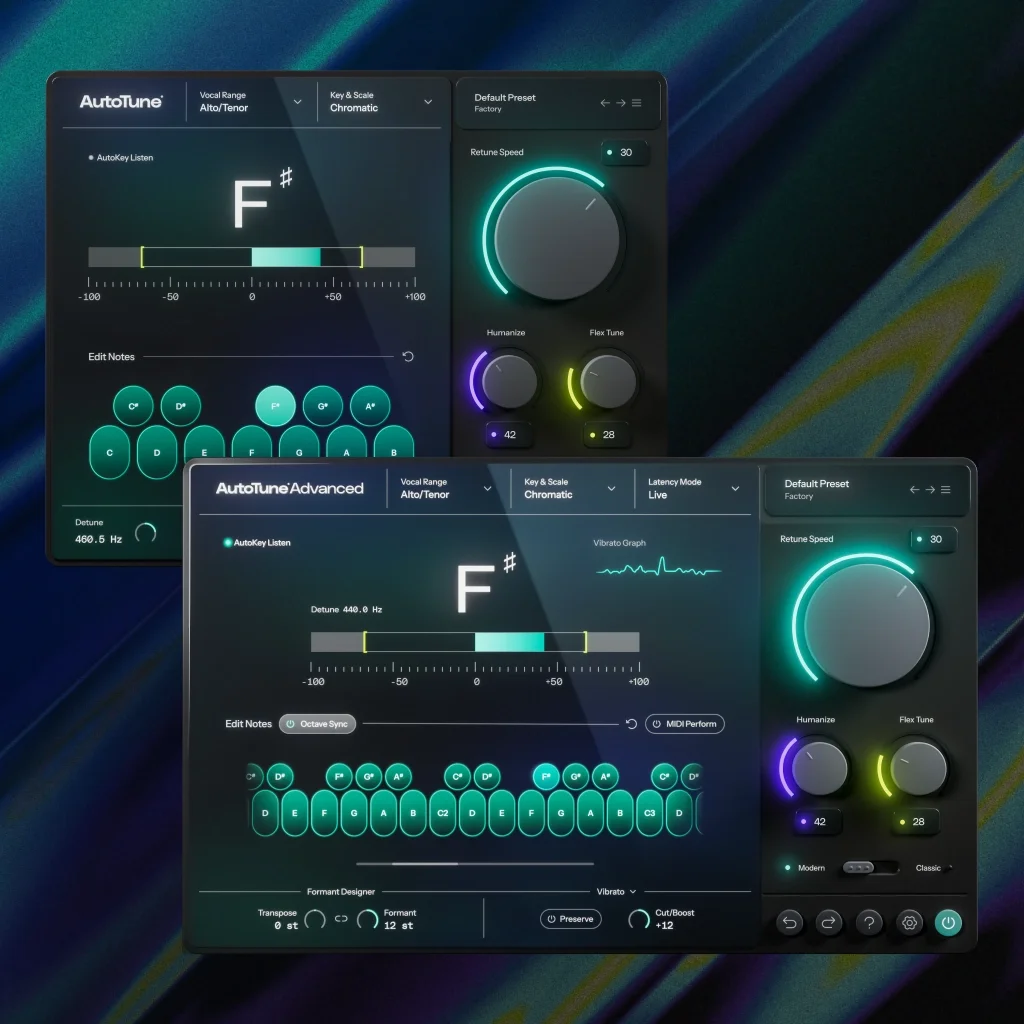The width and height of the screenshot is (1024, 1024).
Task: Go to previous preset in rear AutoTune window
Action: (605, 103)
